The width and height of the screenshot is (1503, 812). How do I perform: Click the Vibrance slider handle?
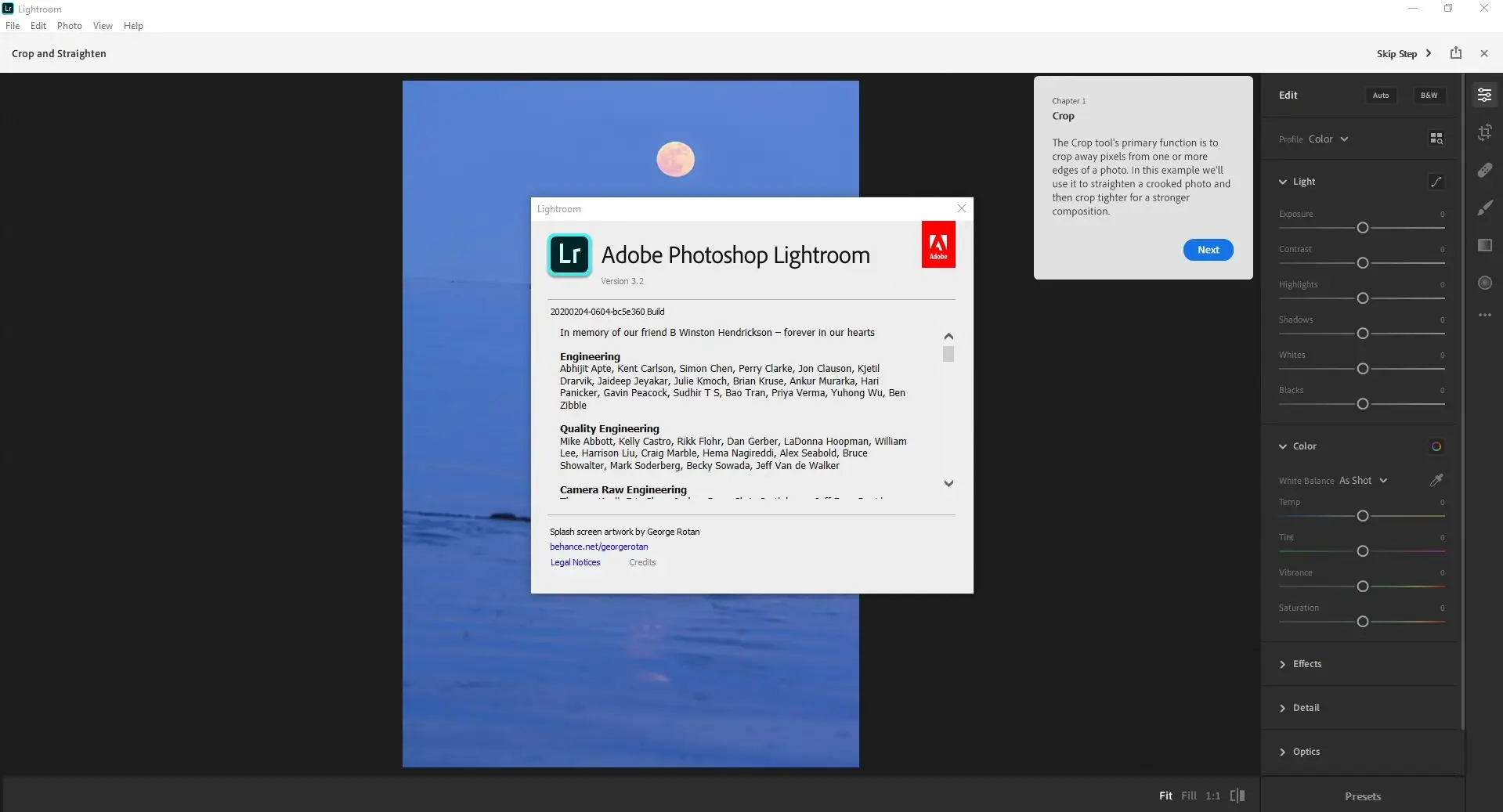(x=1362, y=586)
